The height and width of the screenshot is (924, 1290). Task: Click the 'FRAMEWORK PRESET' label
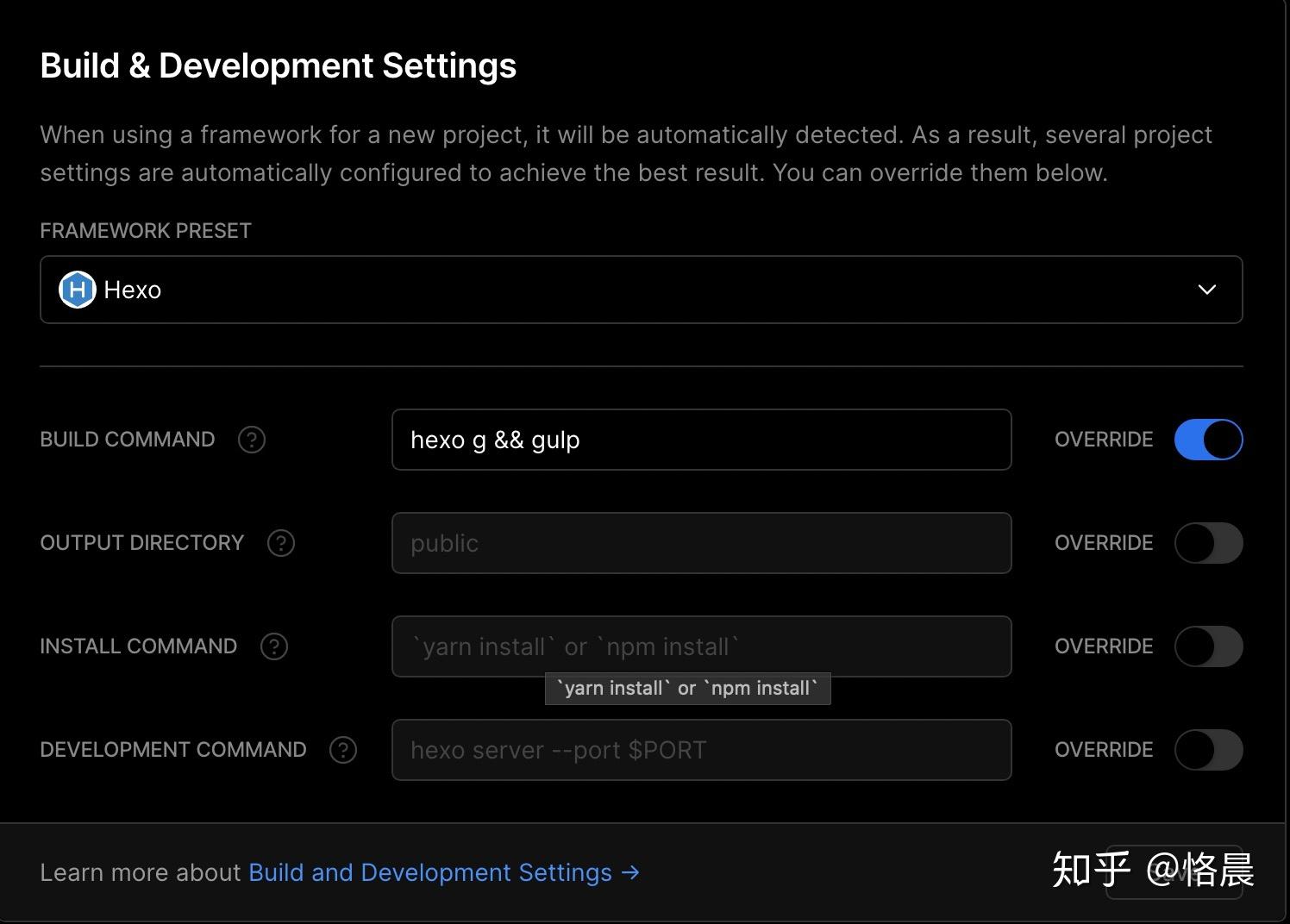click(146, 231)
